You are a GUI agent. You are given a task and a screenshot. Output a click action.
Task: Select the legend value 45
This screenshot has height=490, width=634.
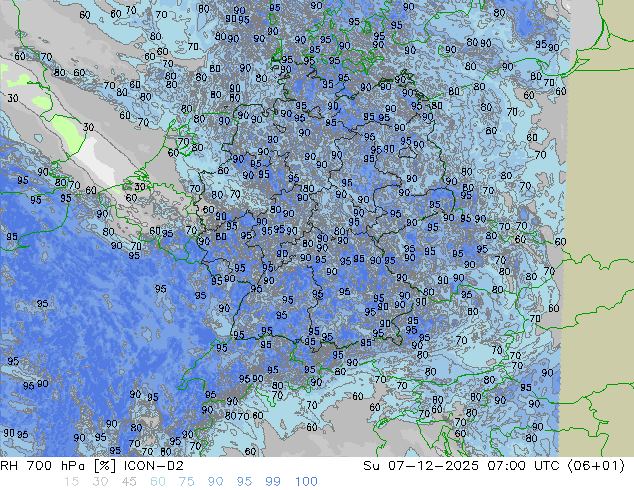click(x=129, y=482)
